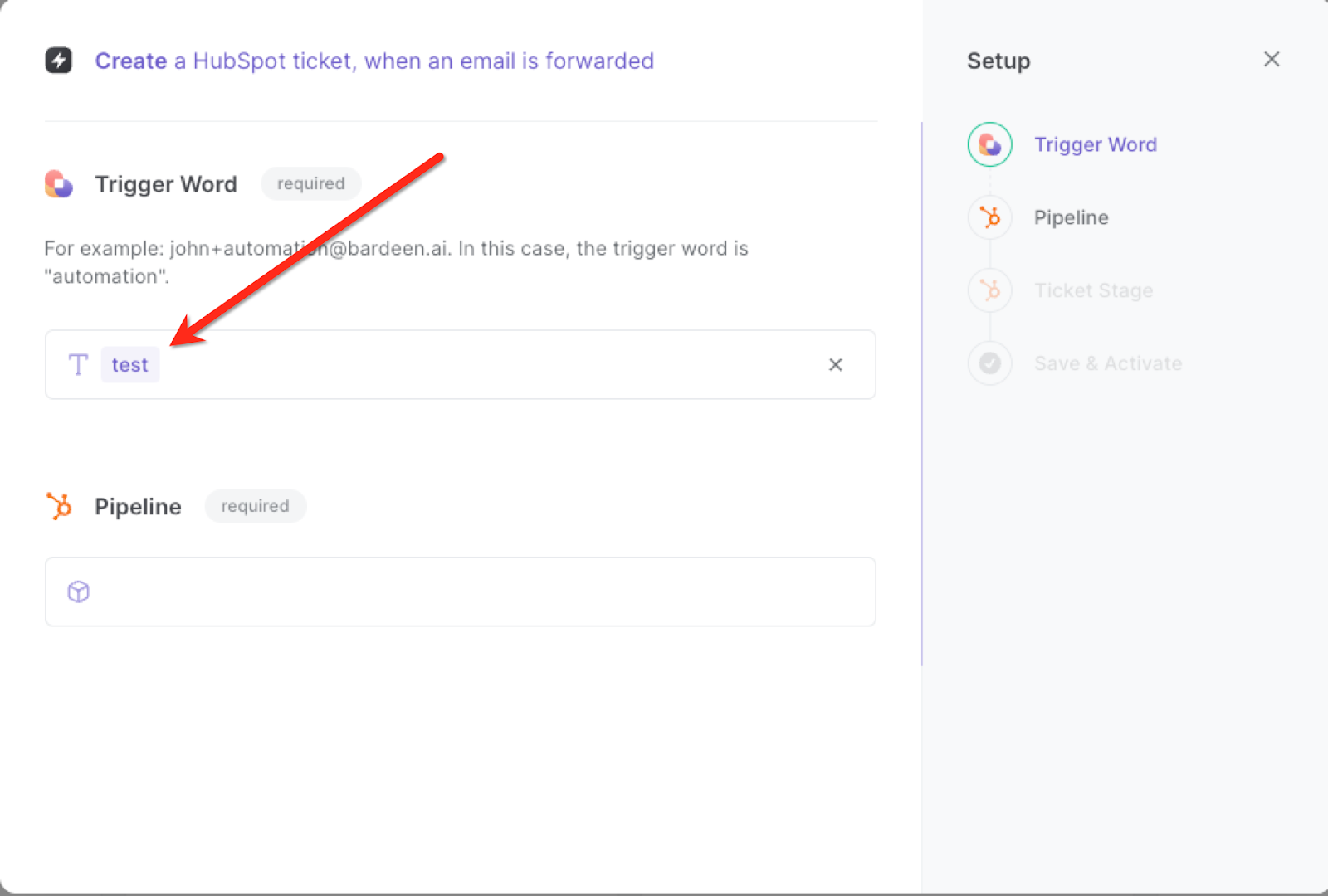
Task: Click the 'required' badge next to Pipeline
Action: point(256,506)
